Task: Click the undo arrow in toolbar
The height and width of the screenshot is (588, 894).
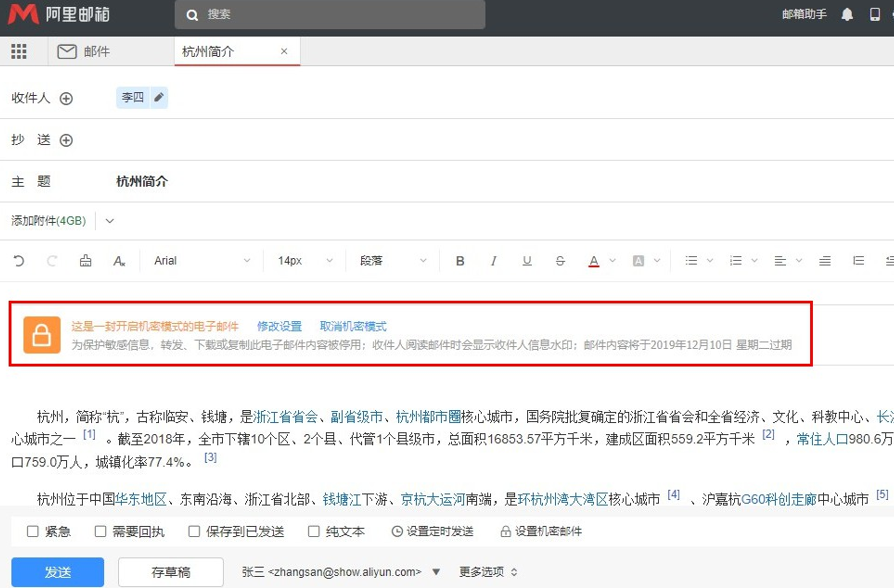Action: (x=19, y=261)
